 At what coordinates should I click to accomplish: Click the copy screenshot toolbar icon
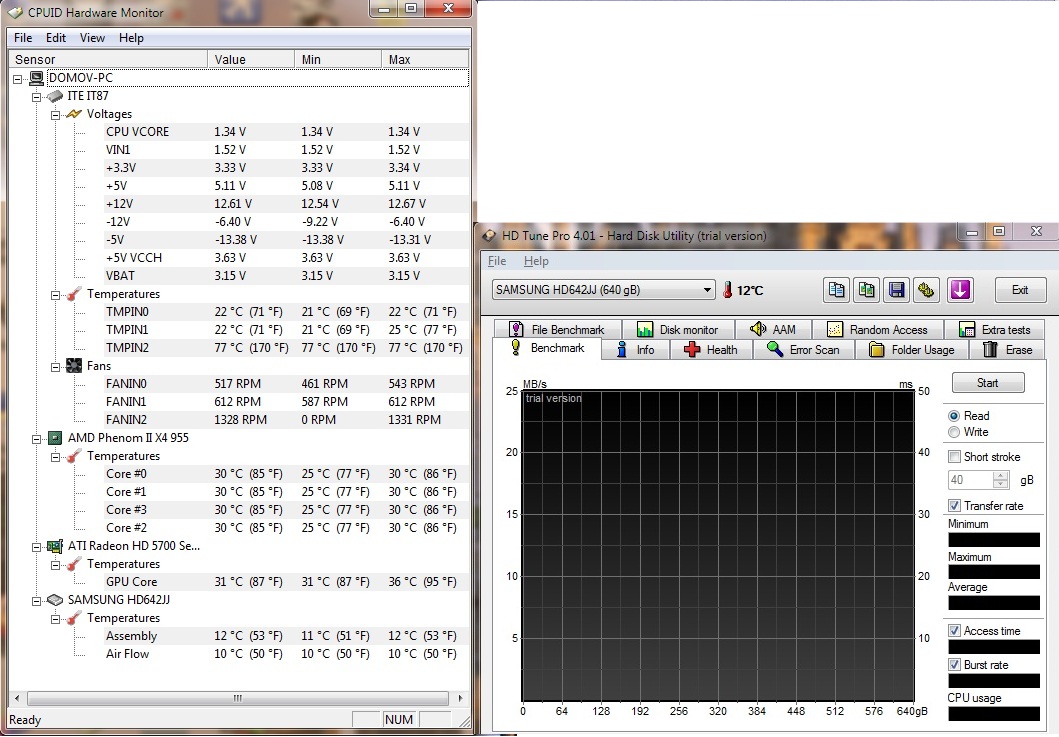point(867,290)
